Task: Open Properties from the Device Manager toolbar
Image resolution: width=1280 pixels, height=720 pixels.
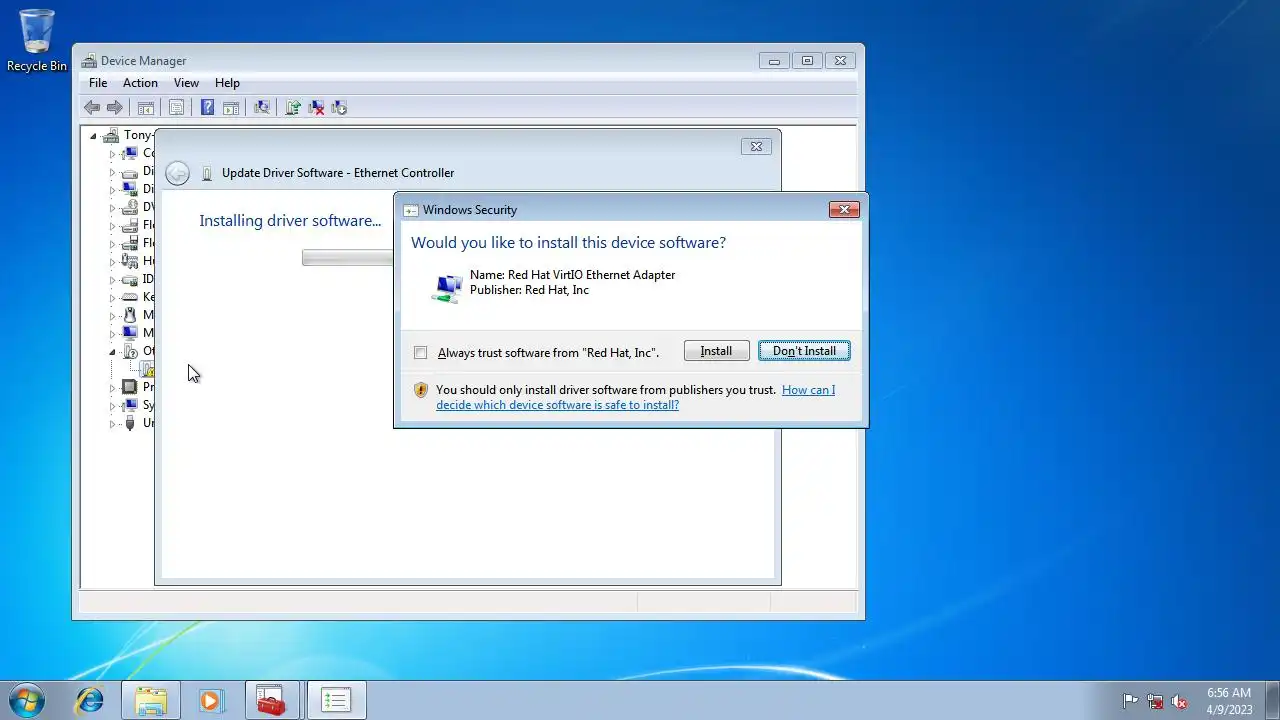Action: point(177,108)
